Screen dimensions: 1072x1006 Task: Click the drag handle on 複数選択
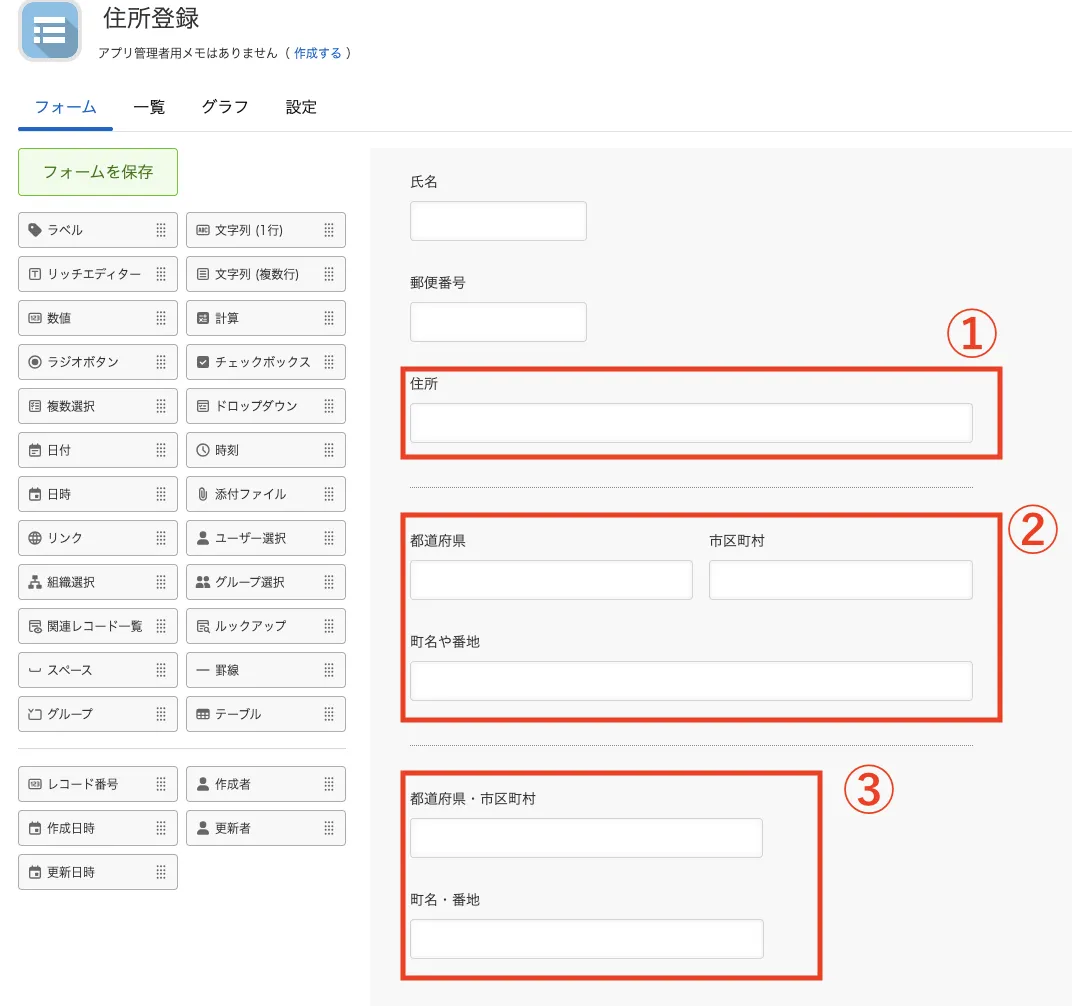161,406
